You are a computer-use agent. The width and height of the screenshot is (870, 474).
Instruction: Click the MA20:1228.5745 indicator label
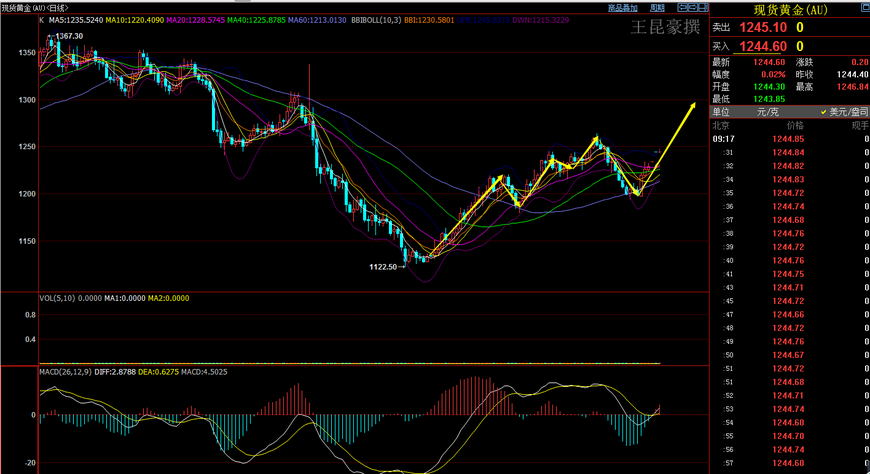[x=196, y=20]
